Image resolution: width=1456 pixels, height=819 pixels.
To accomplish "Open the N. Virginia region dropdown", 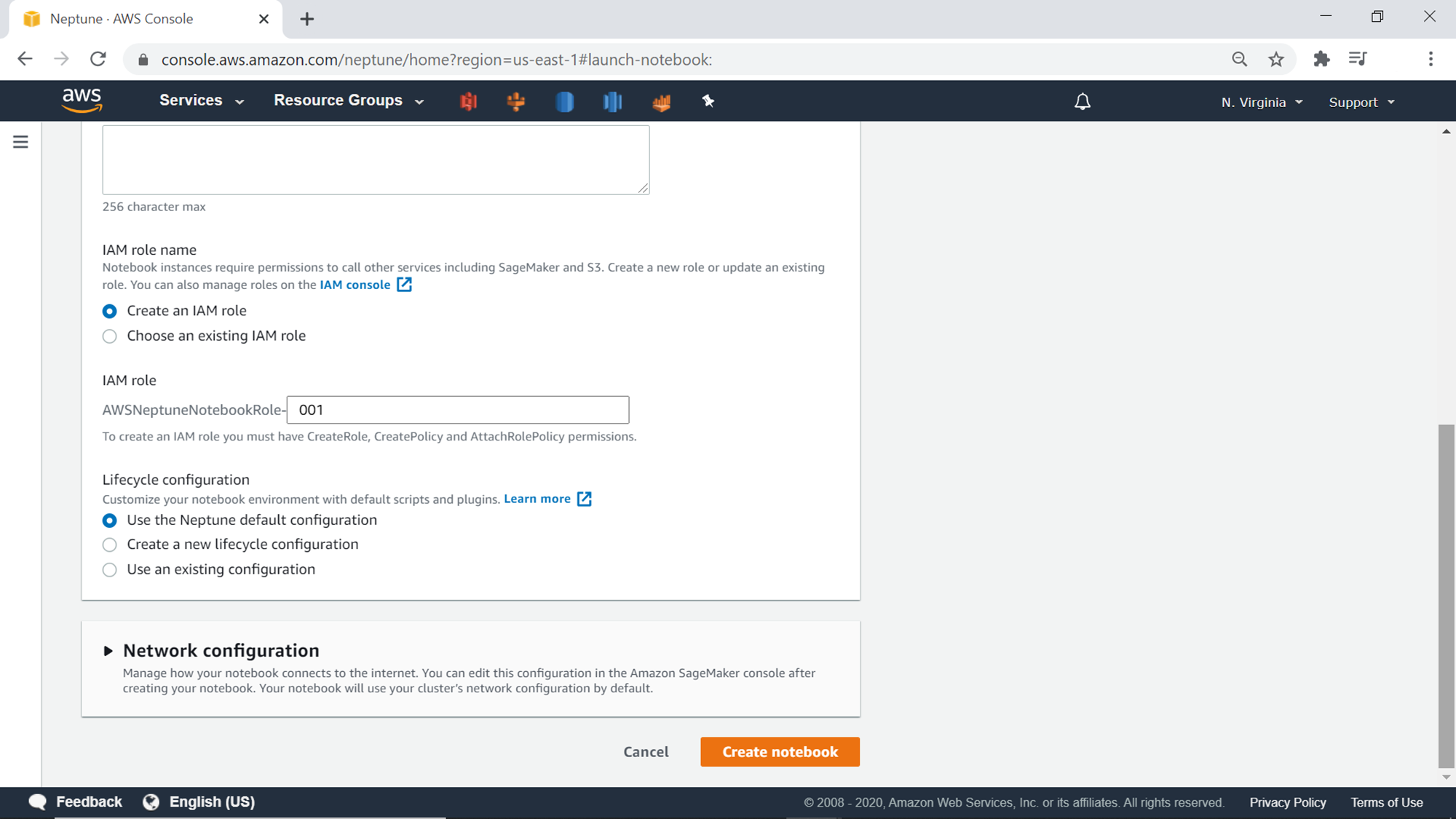I will coord(1262,102).
